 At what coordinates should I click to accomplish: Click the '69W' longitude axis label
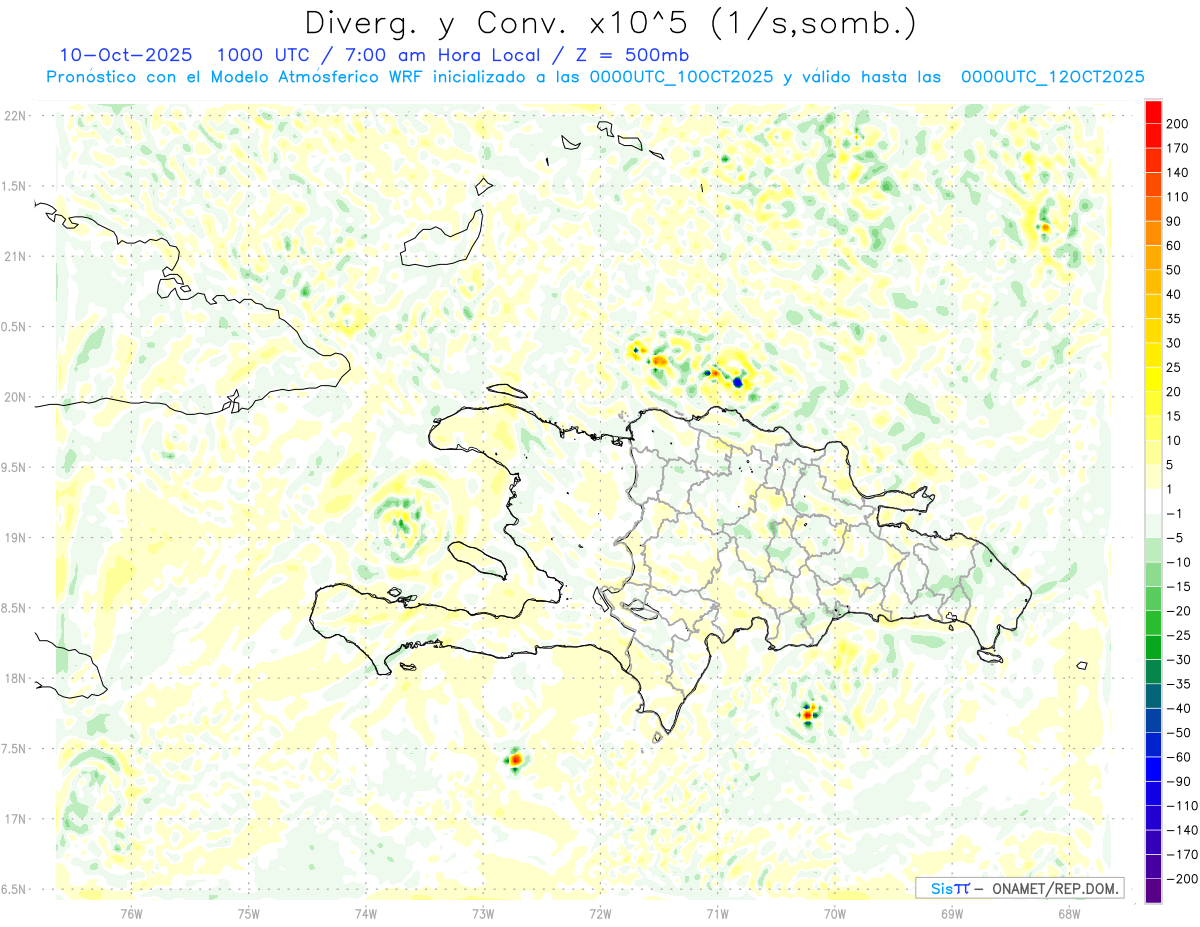click(952, 914)
